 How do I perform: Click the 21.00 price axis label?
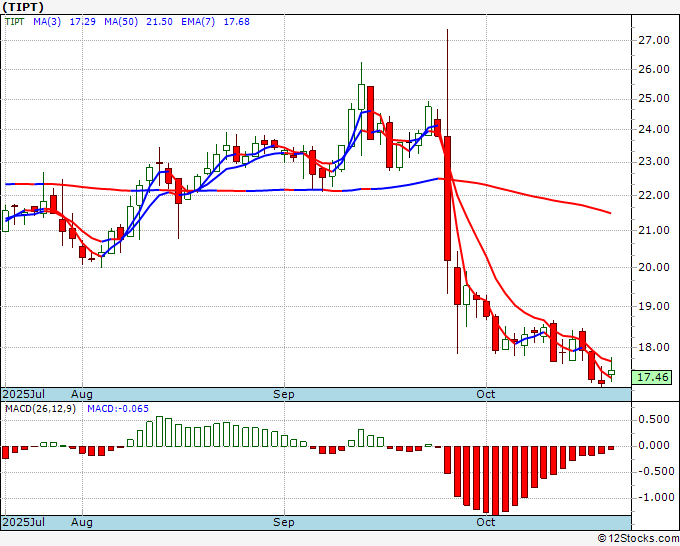pos(654,230)
